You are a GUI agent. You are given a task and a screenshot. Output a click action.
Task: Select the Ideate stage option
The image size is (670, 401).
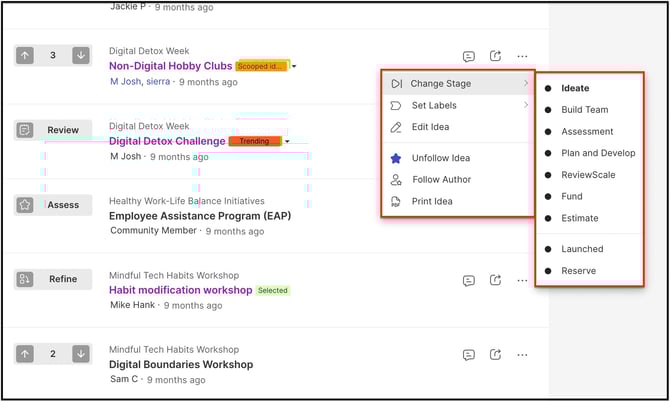click(x=575, y=88)
